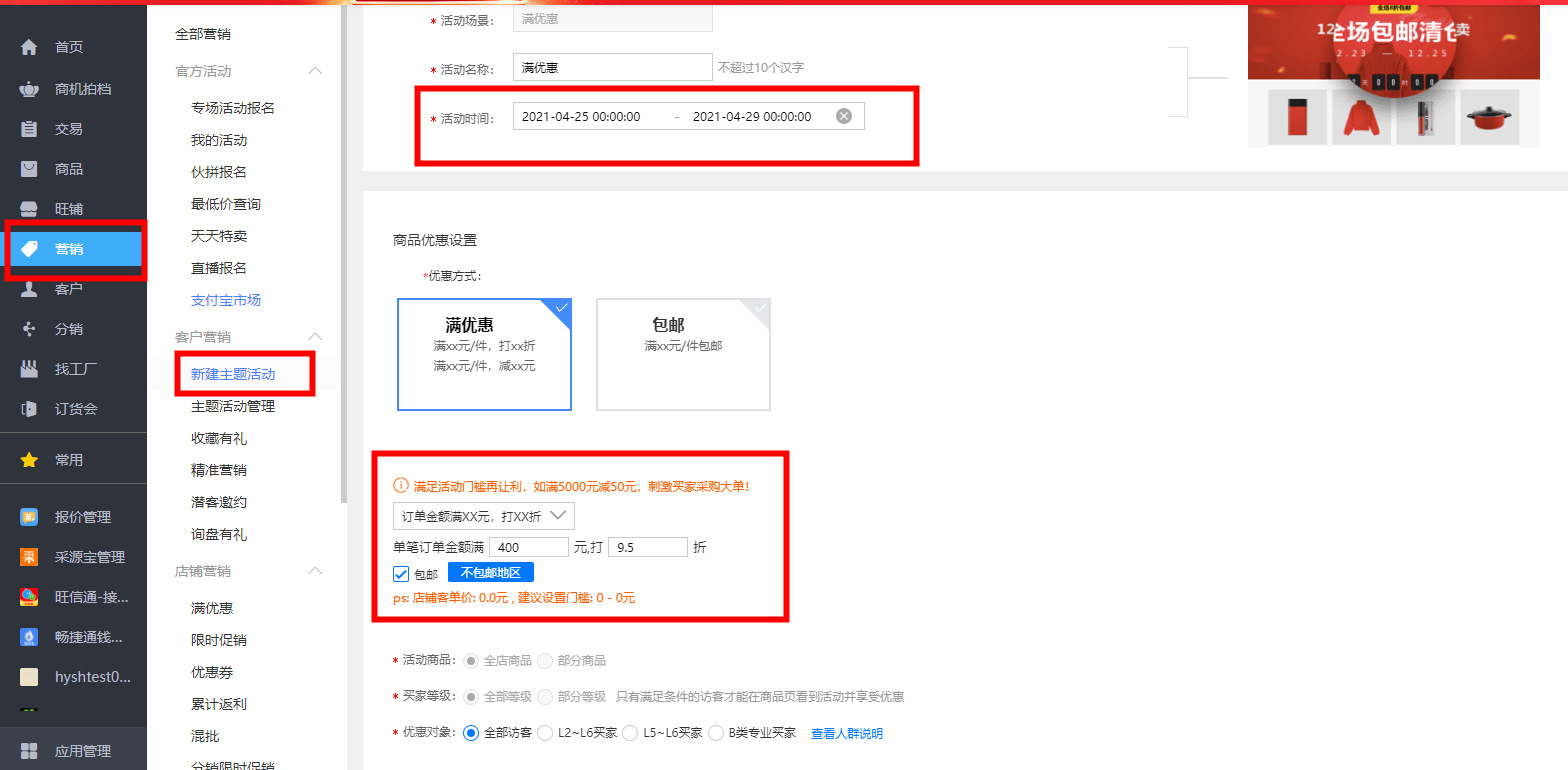Click the 400 order amount input field

pyautogui.click(x=528, y=547)
